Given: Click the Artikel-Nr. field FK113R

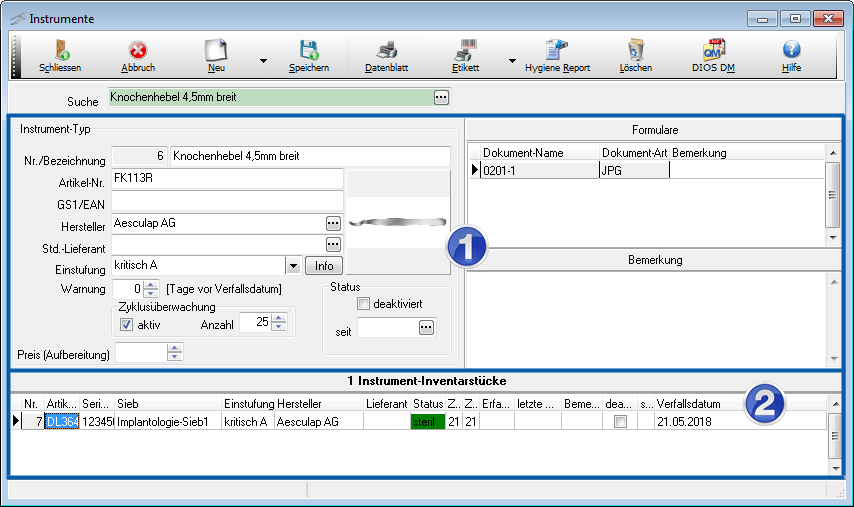Looking at the screenshot, I should 227,179.
